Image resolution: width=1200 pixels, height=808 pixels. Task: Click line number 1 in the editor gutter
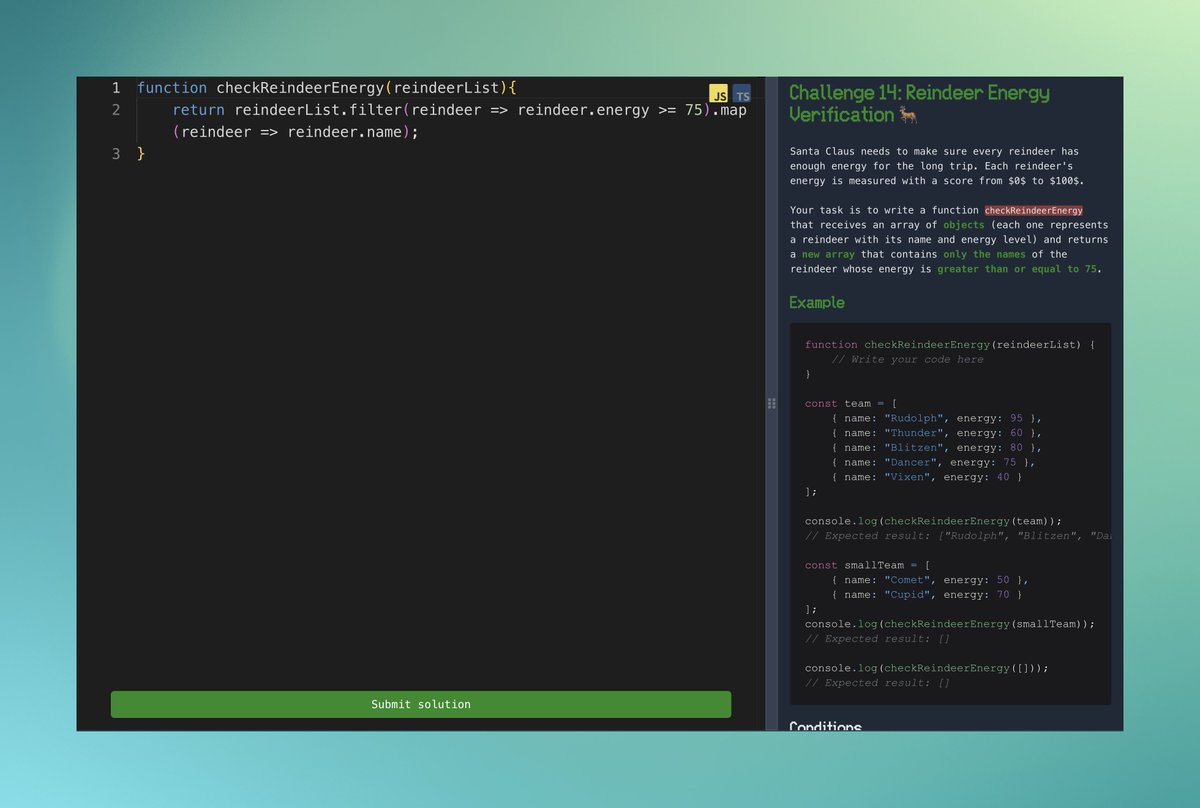click(x=116, y=88)
